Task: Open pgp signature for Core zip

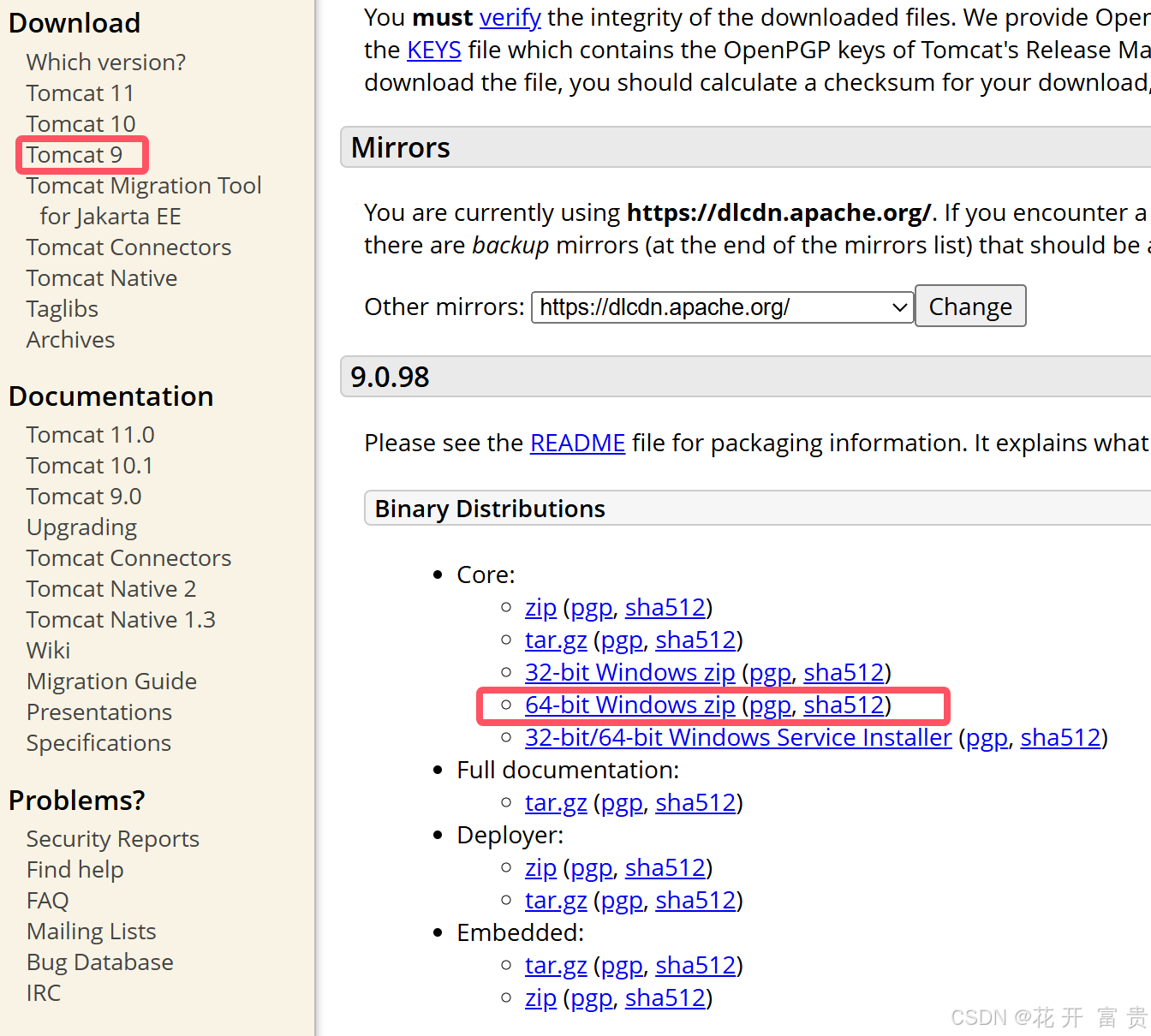Action: [x=592, y=608]
